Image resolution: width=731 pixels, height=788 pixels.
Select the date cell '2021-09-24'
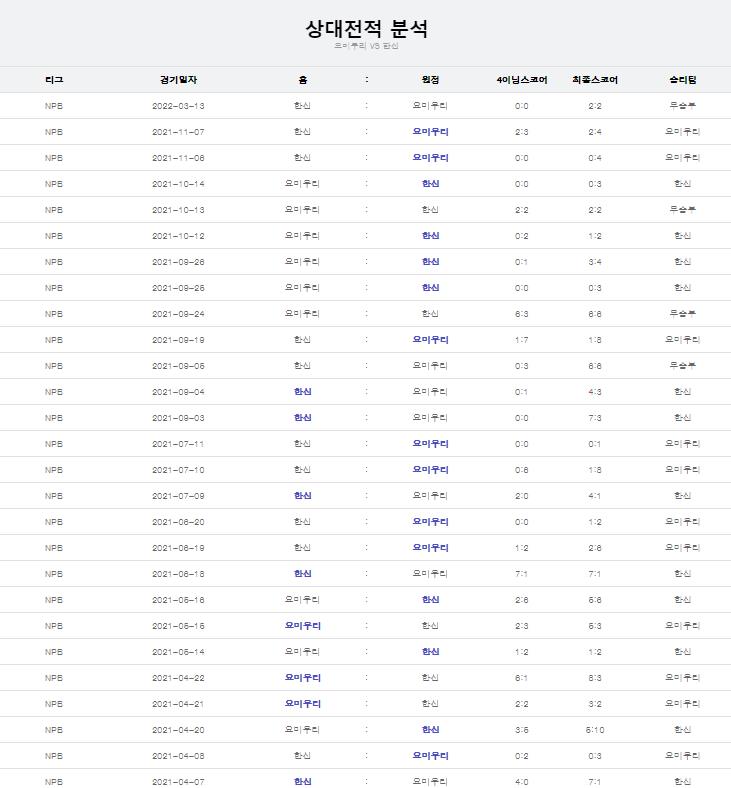pos(178,314)
